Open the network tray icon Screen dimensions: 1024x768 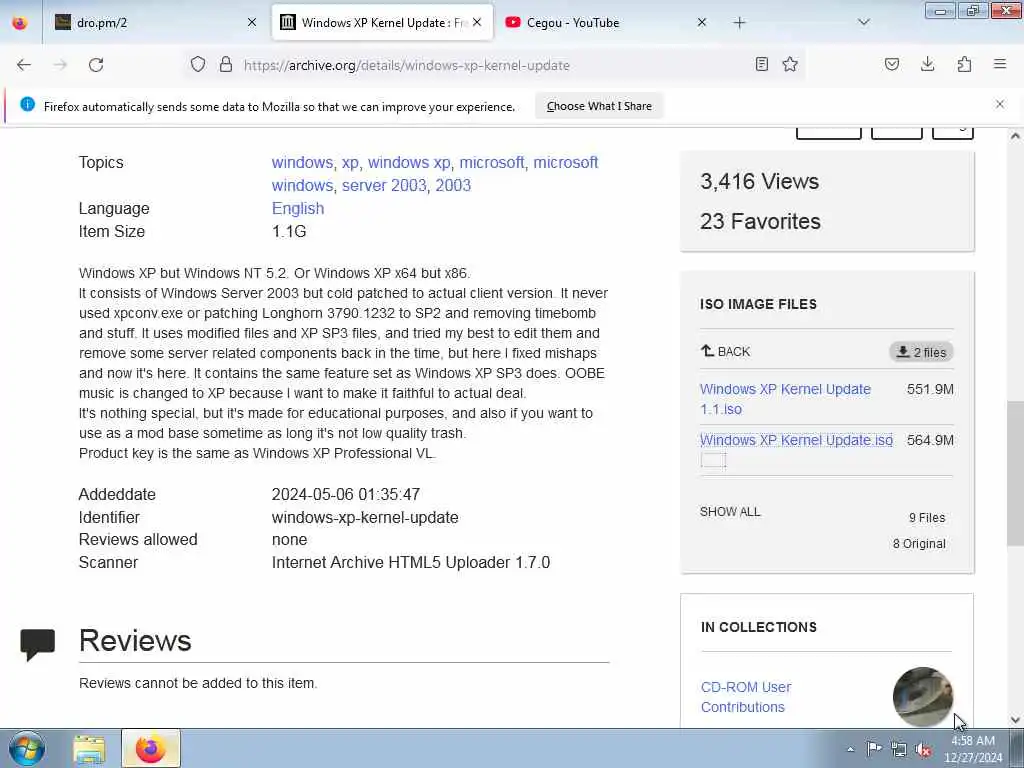click(x=899, y=750)
